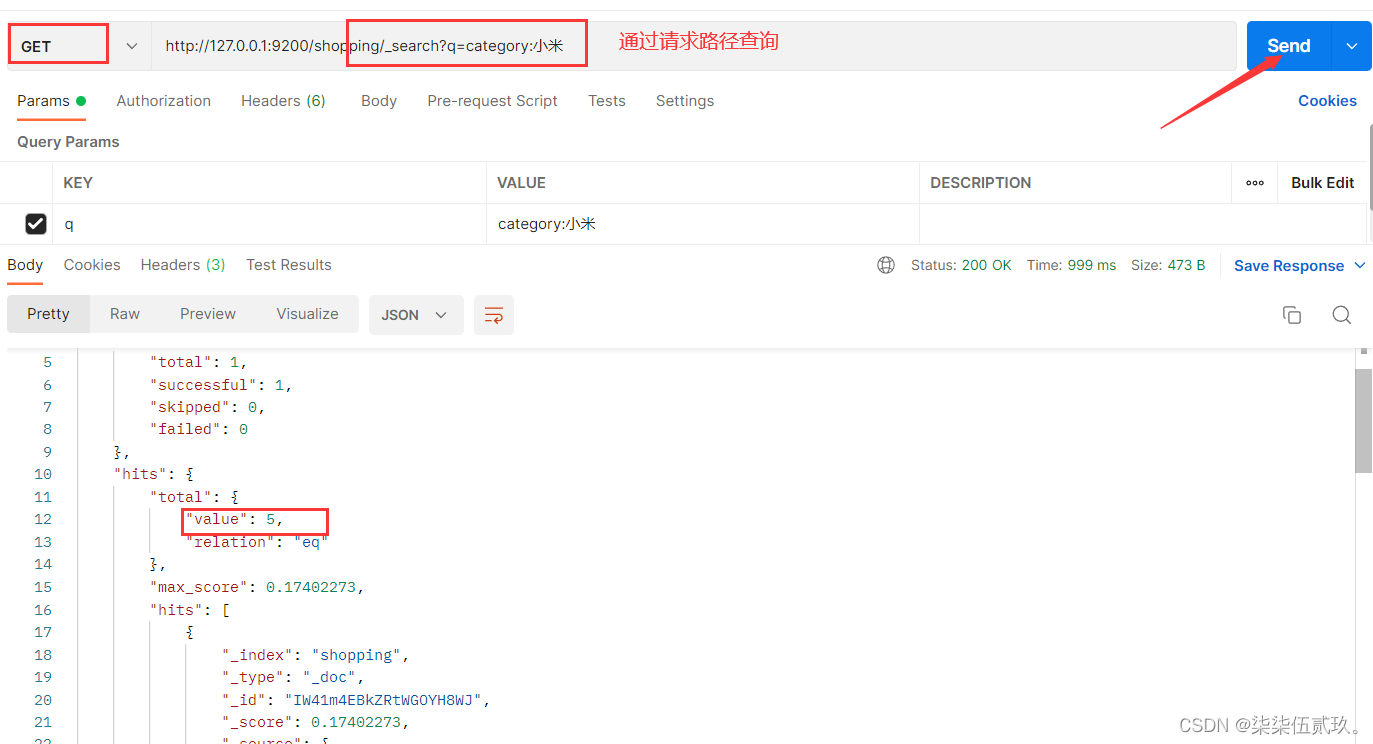Click the response pane scrollbar thumb
Viewport: 1373px width, 744px height.
(1363, 420)
